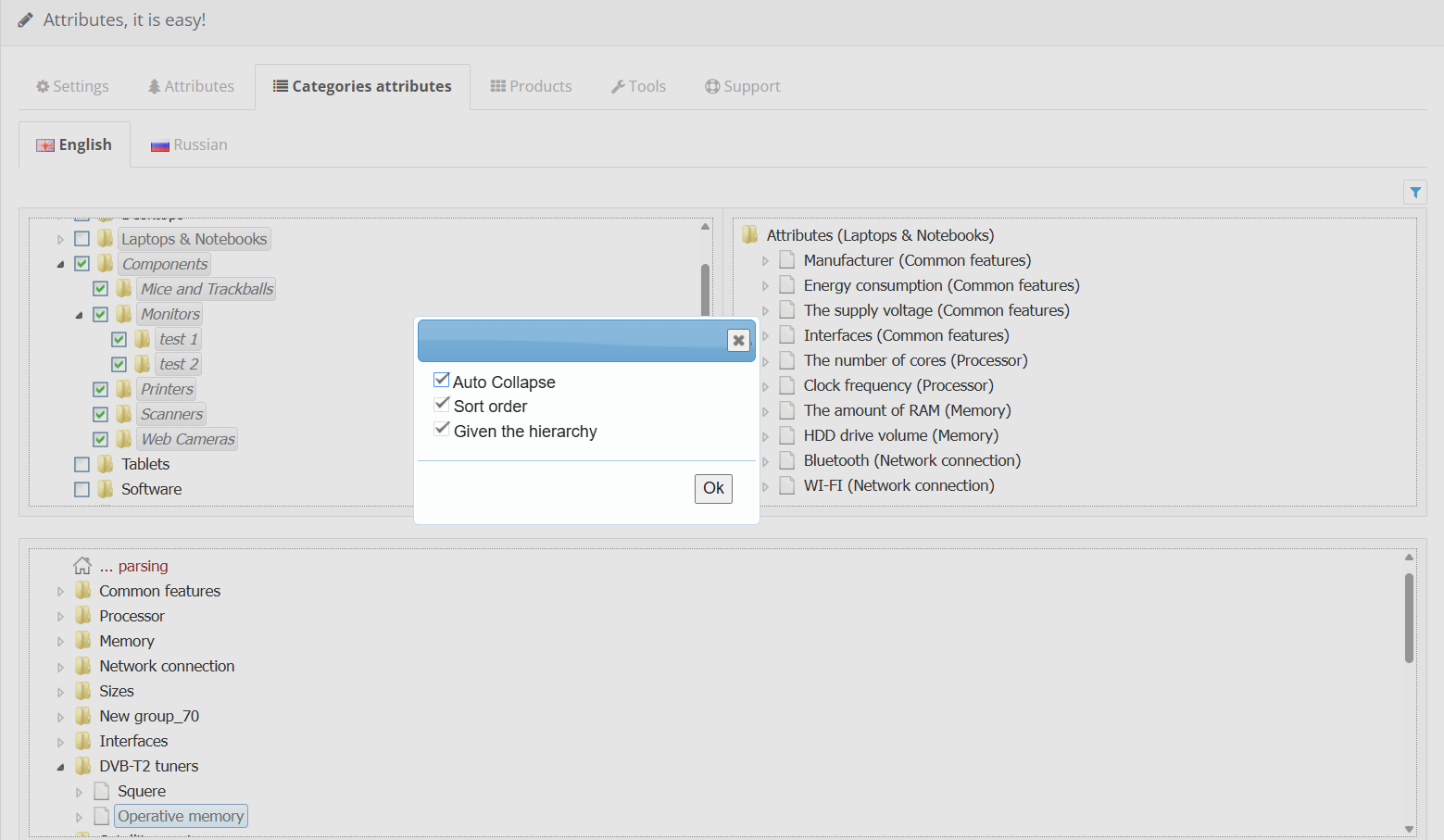Collapse the Components tree node
This screenshot has height=840, width=1444.
pyautogui.click(x=61, y=265)
